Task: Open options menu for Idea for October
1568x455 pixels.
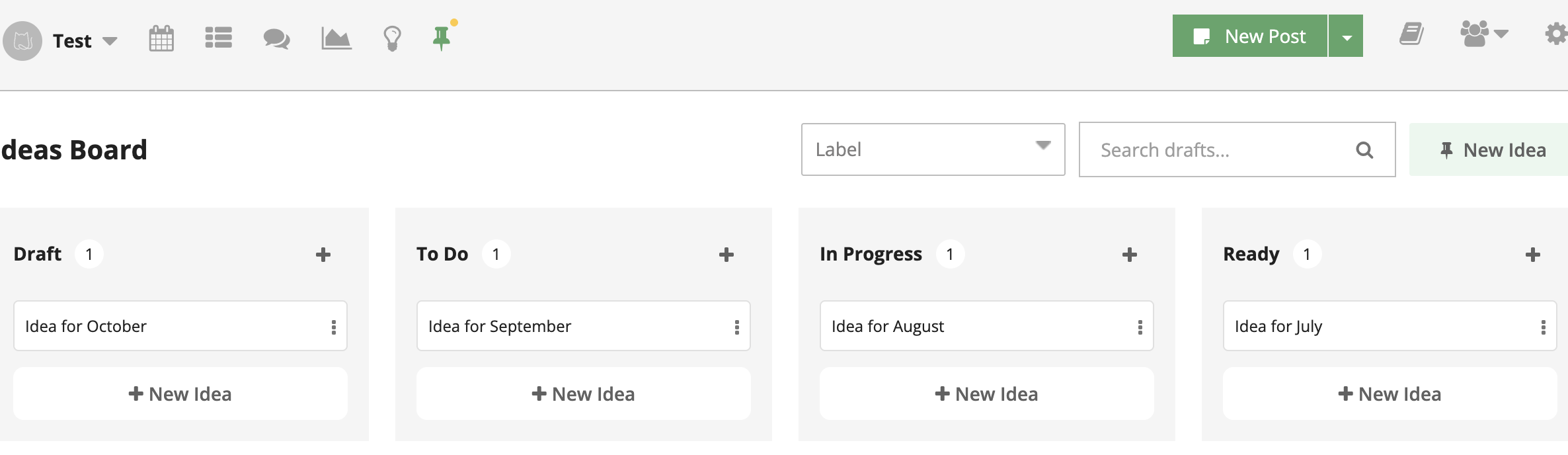Action: point(333,327)
